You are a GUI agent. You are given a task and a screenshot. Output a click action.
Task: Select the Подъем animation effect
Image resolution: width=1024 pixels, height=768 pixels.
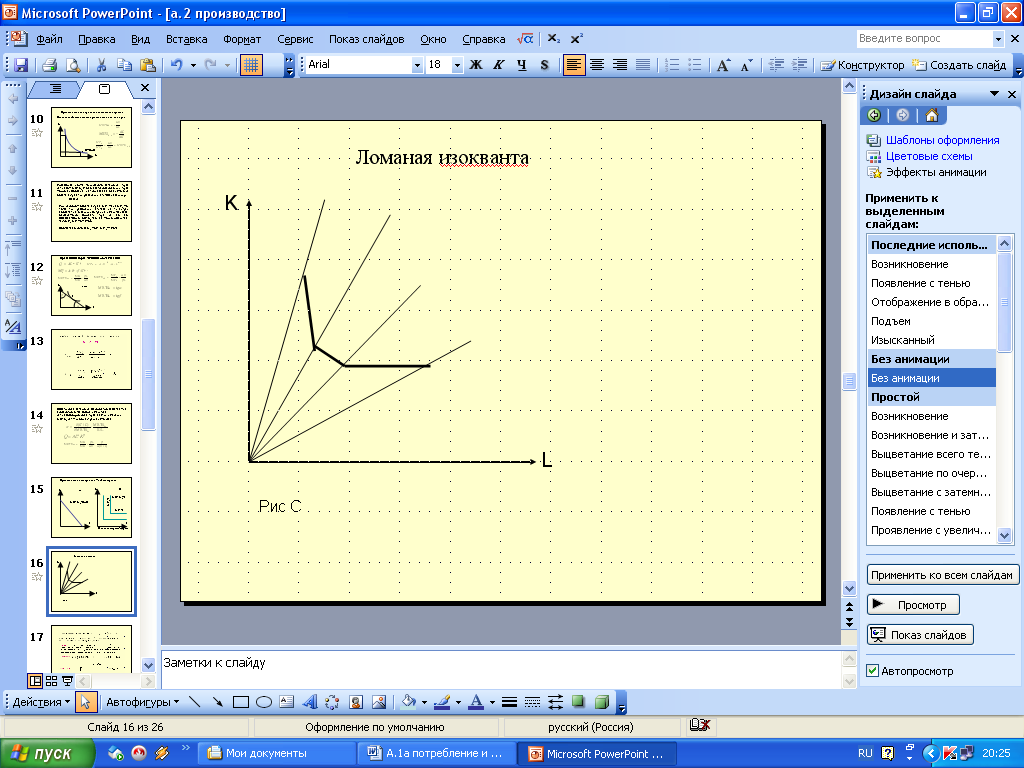pos(931,321)
